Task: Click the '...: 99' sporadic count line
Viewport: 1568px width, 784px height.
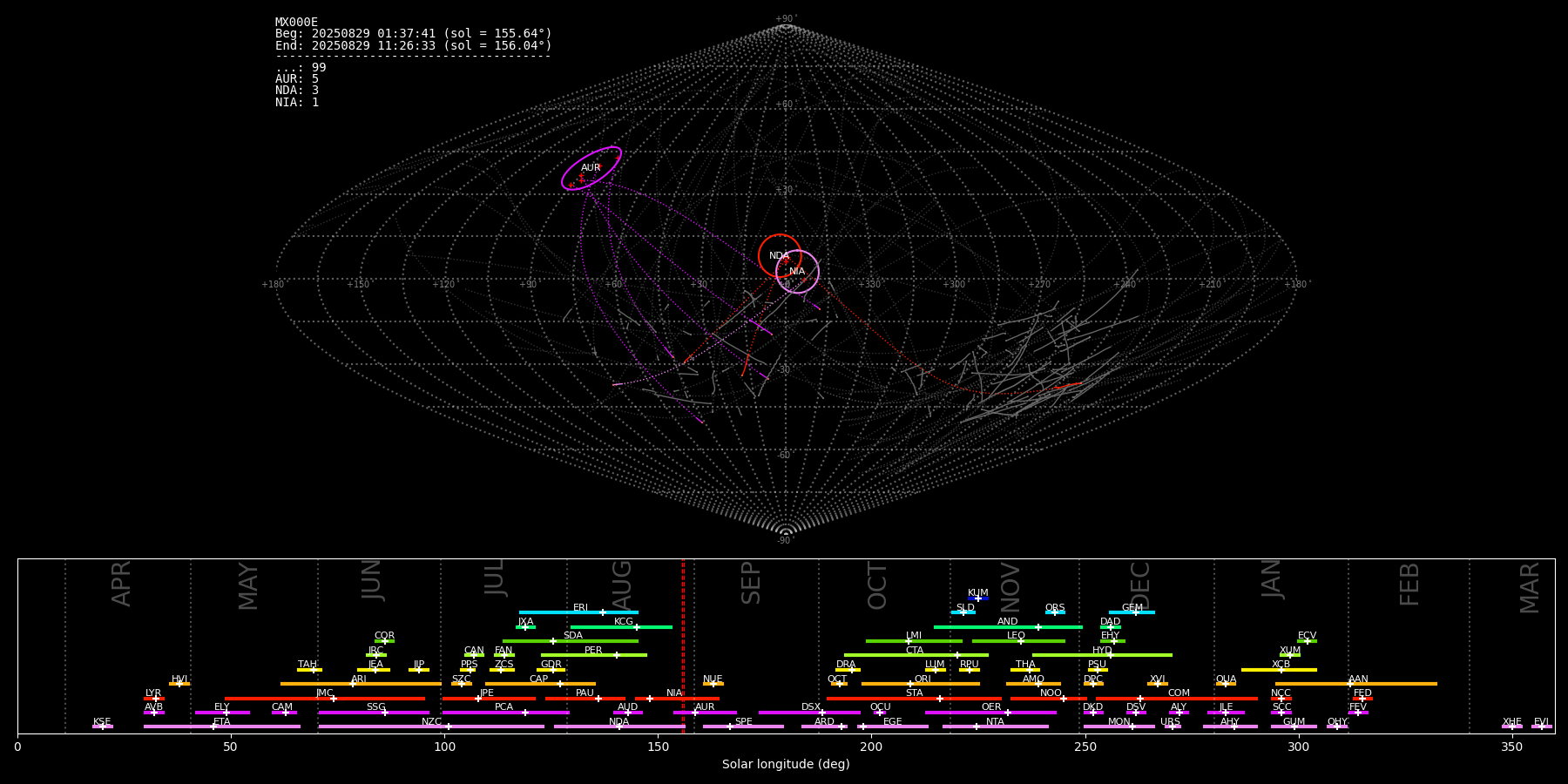Action: point(301,68)
